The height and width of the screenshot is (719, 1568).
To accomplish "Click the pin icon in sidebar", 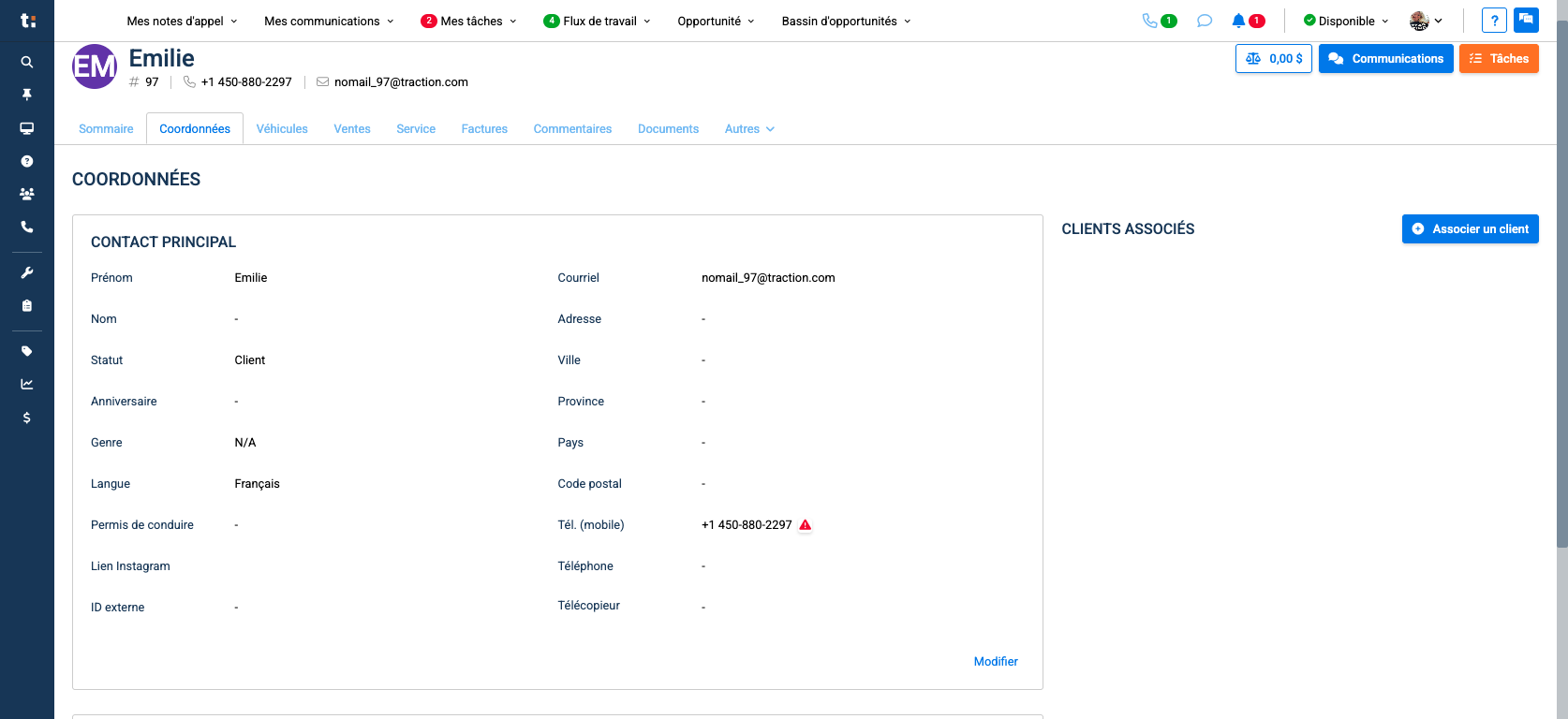I will pyautogui.click(x=27, y=95).
